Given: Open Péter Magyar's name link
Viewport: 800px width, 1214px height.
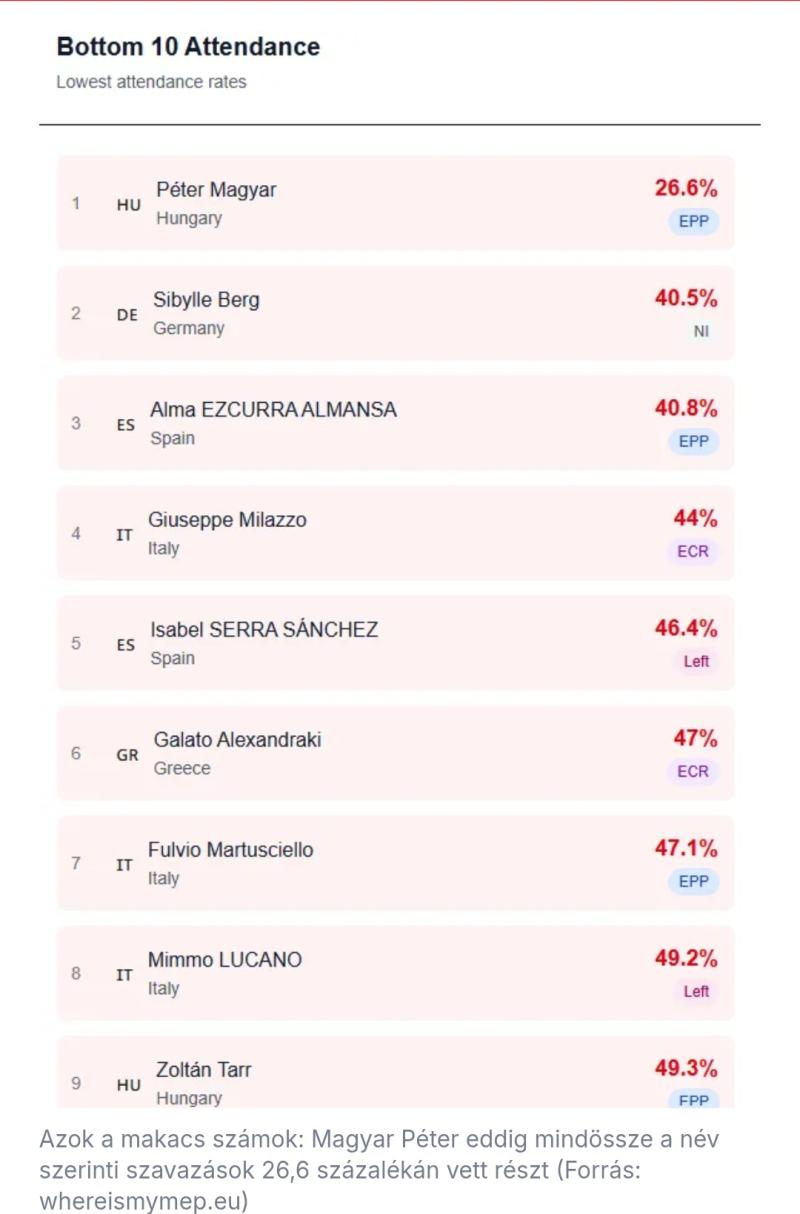Looking at the screenshot, I should coord(216,190).
